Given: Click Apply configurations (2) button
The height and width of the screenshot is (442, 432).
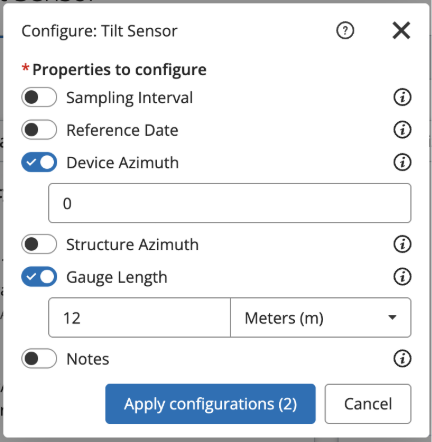Looking at the screenshot, I should pos(210,404).
